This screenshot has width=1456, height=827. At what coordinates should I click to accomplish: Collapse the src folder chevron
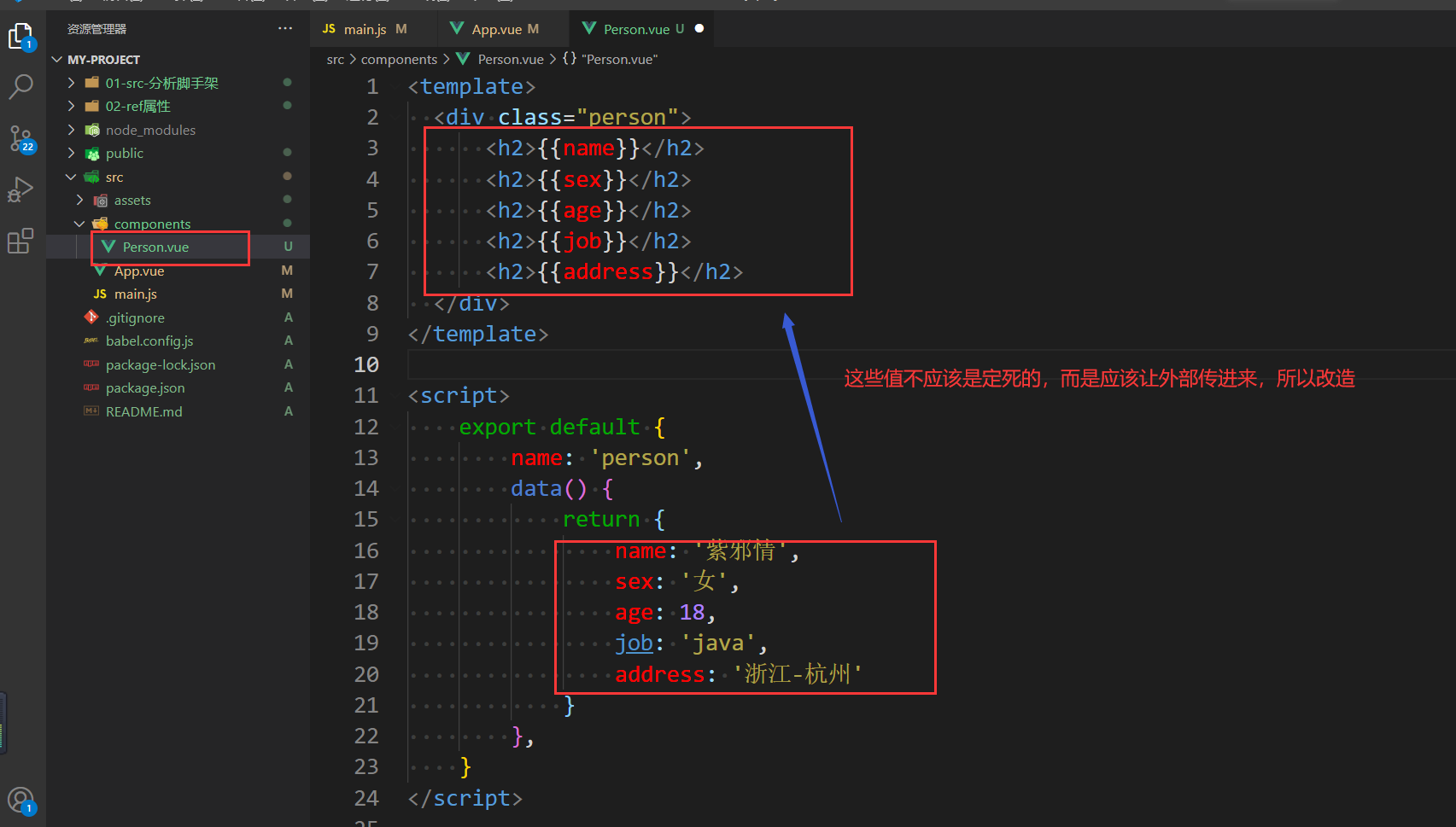coord(71,177)
